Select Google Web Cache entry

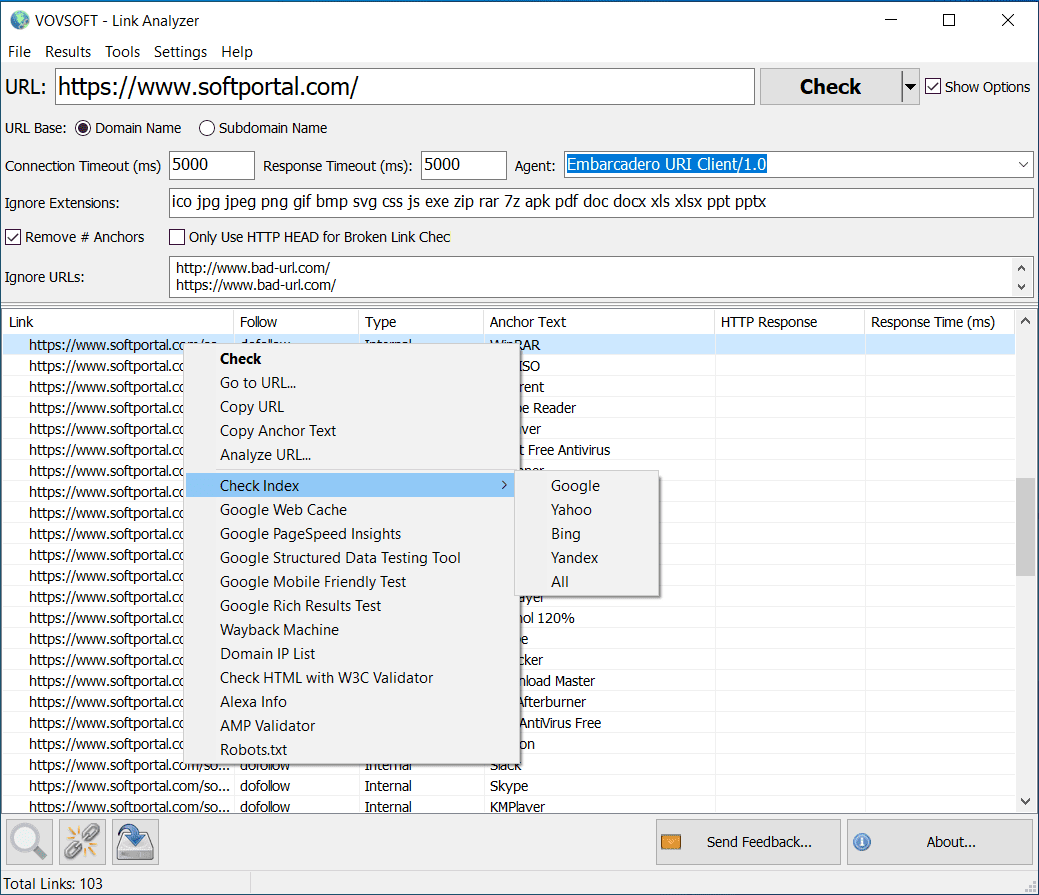350,510
